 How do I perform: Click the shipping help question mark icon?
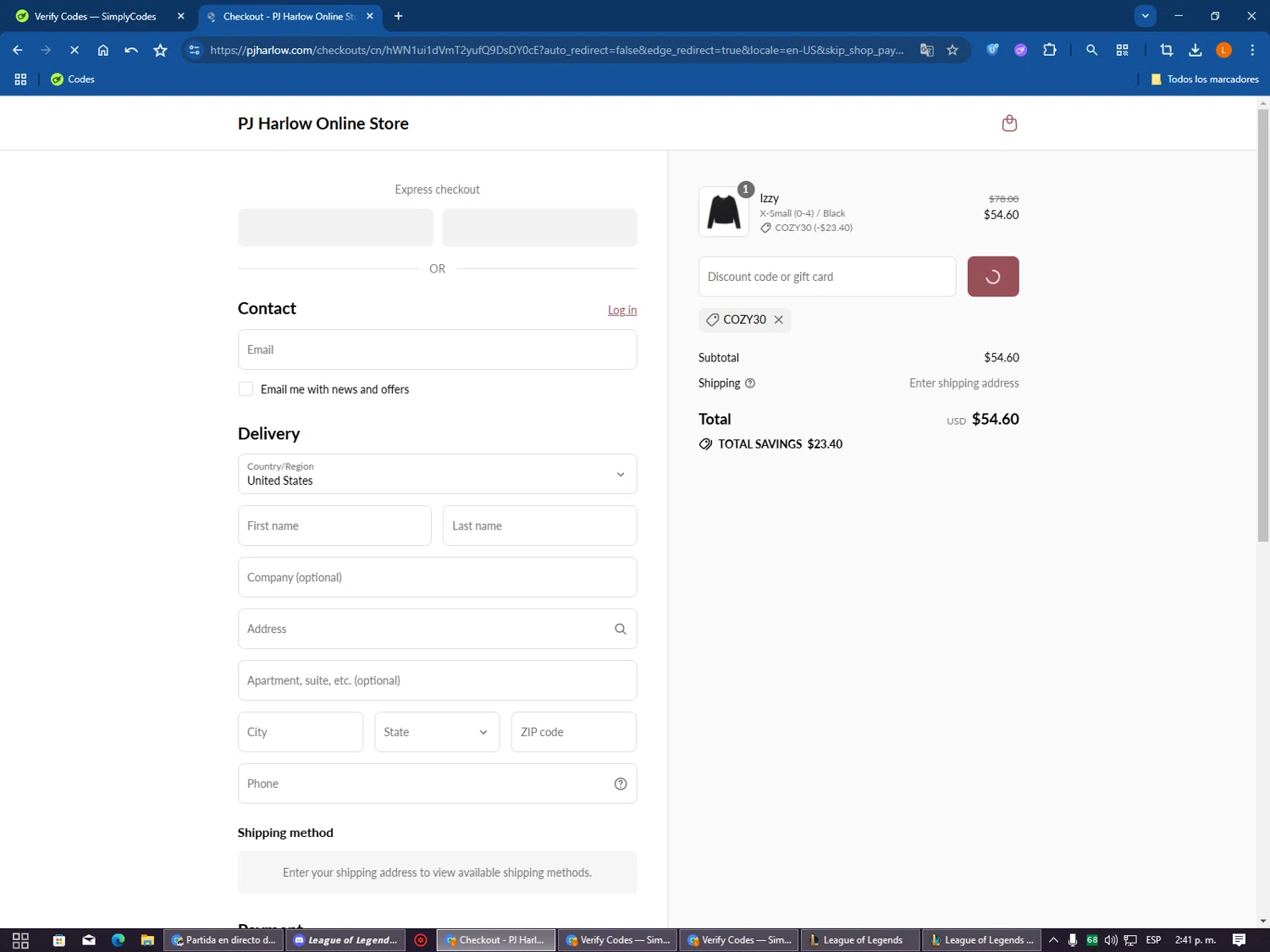749,383
